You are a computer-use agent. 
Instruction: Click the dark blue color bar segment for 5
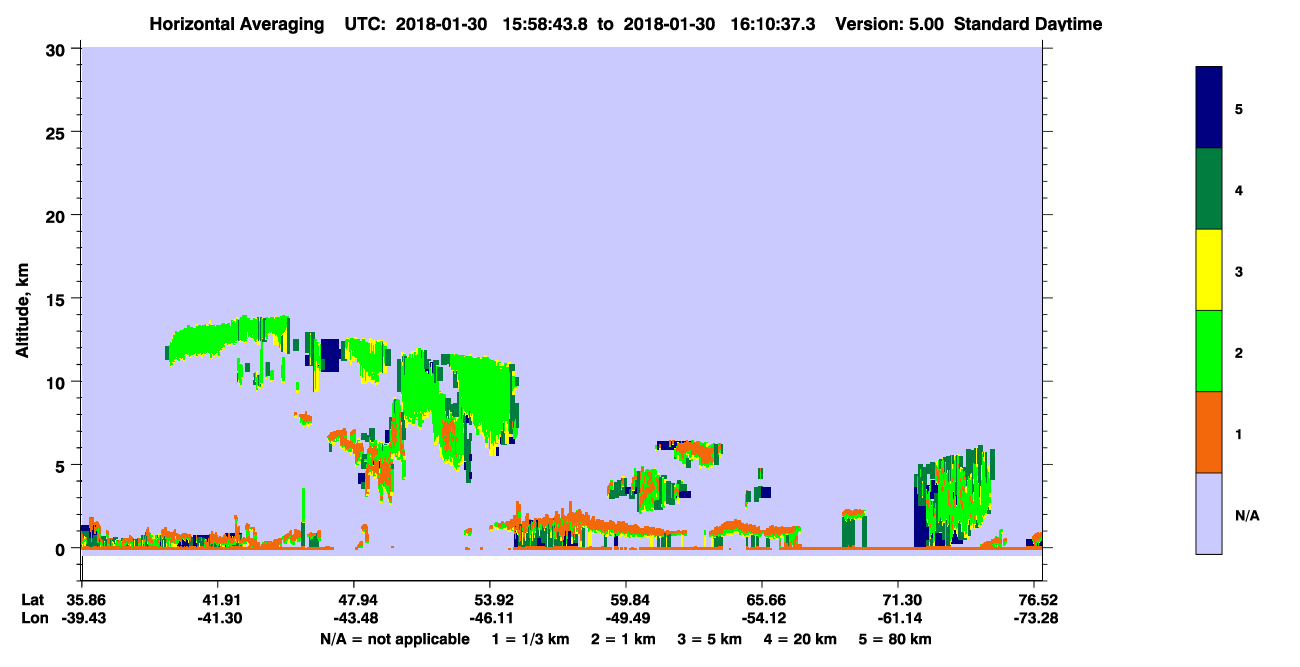1209,108
